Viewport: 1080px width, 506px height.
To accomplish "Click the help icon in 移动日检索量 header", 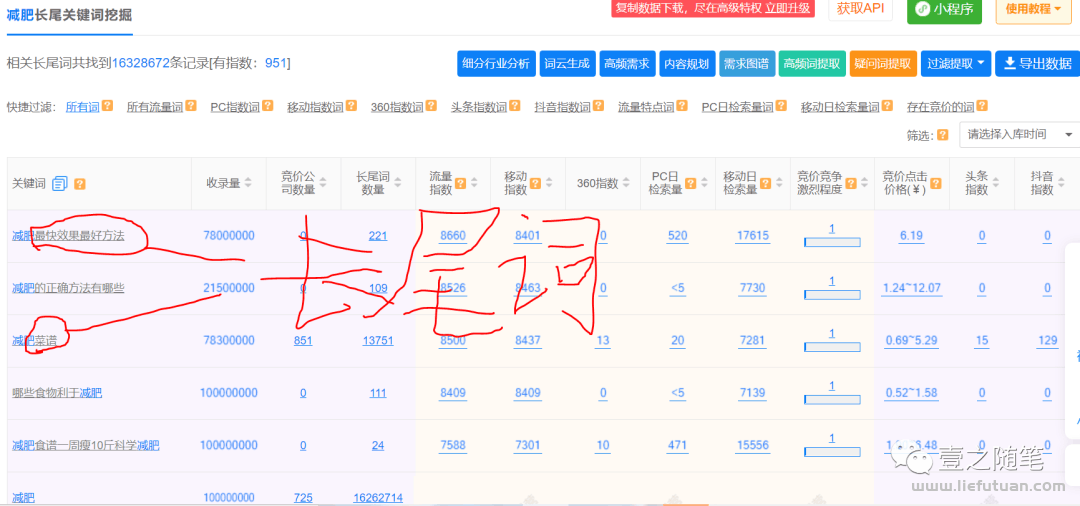I will click(x=764, y=183).
